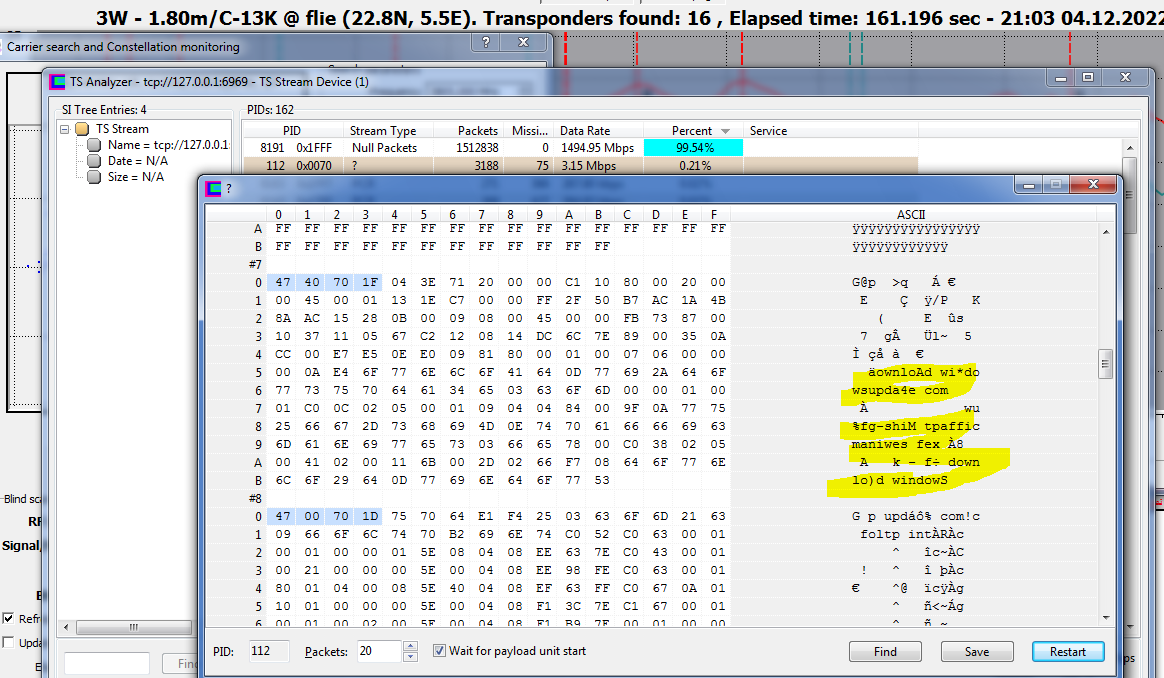This screenshot has width=1164, height=678.
Task: Maximize the TS Analyzer window
Action: point(1088,78)
